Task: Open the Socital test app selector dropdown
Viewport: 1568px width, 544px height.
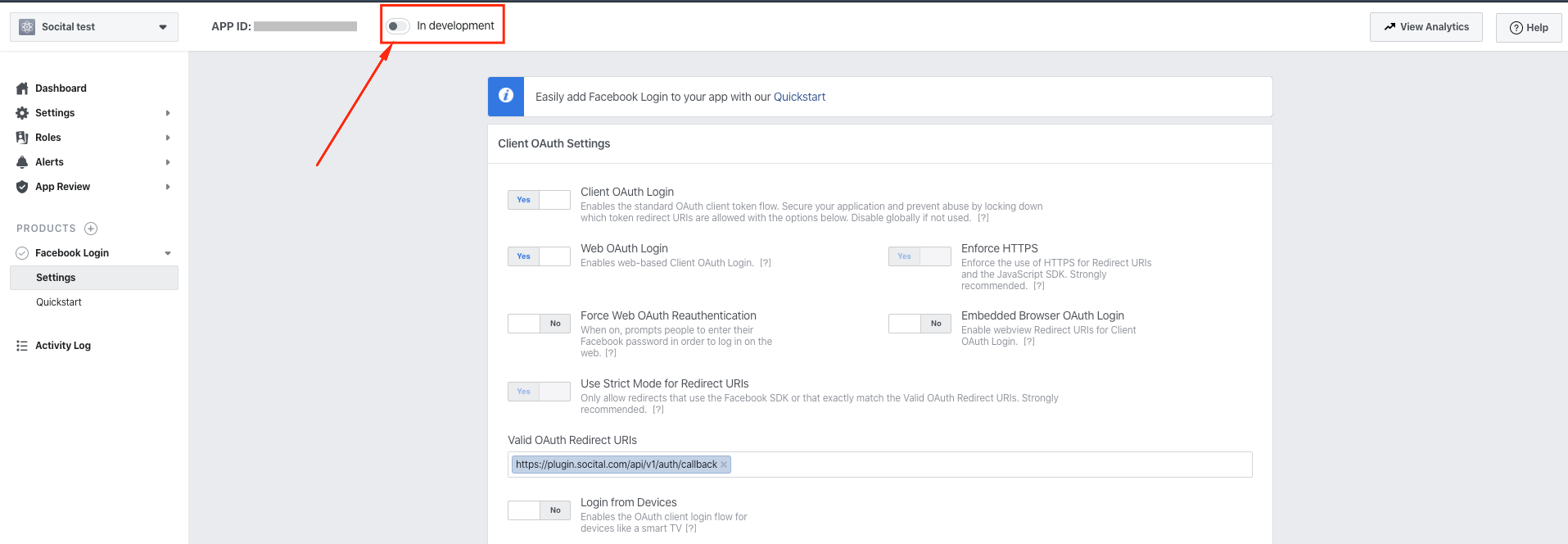Action: click(94, 27)
